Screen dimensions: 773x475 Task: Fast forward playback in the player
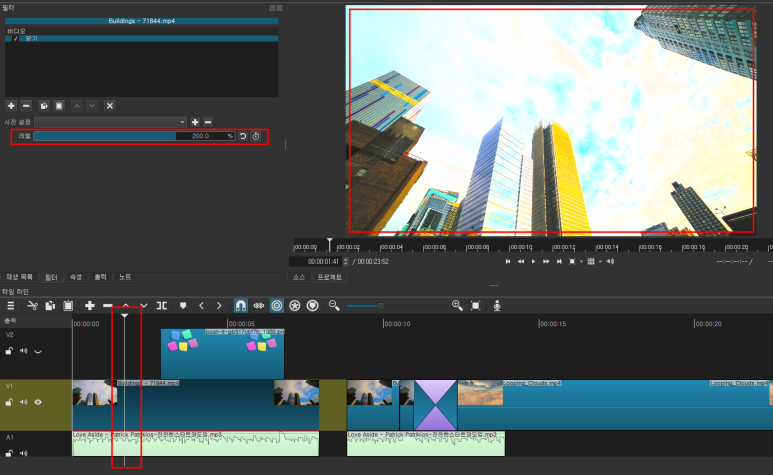[546, 262]
